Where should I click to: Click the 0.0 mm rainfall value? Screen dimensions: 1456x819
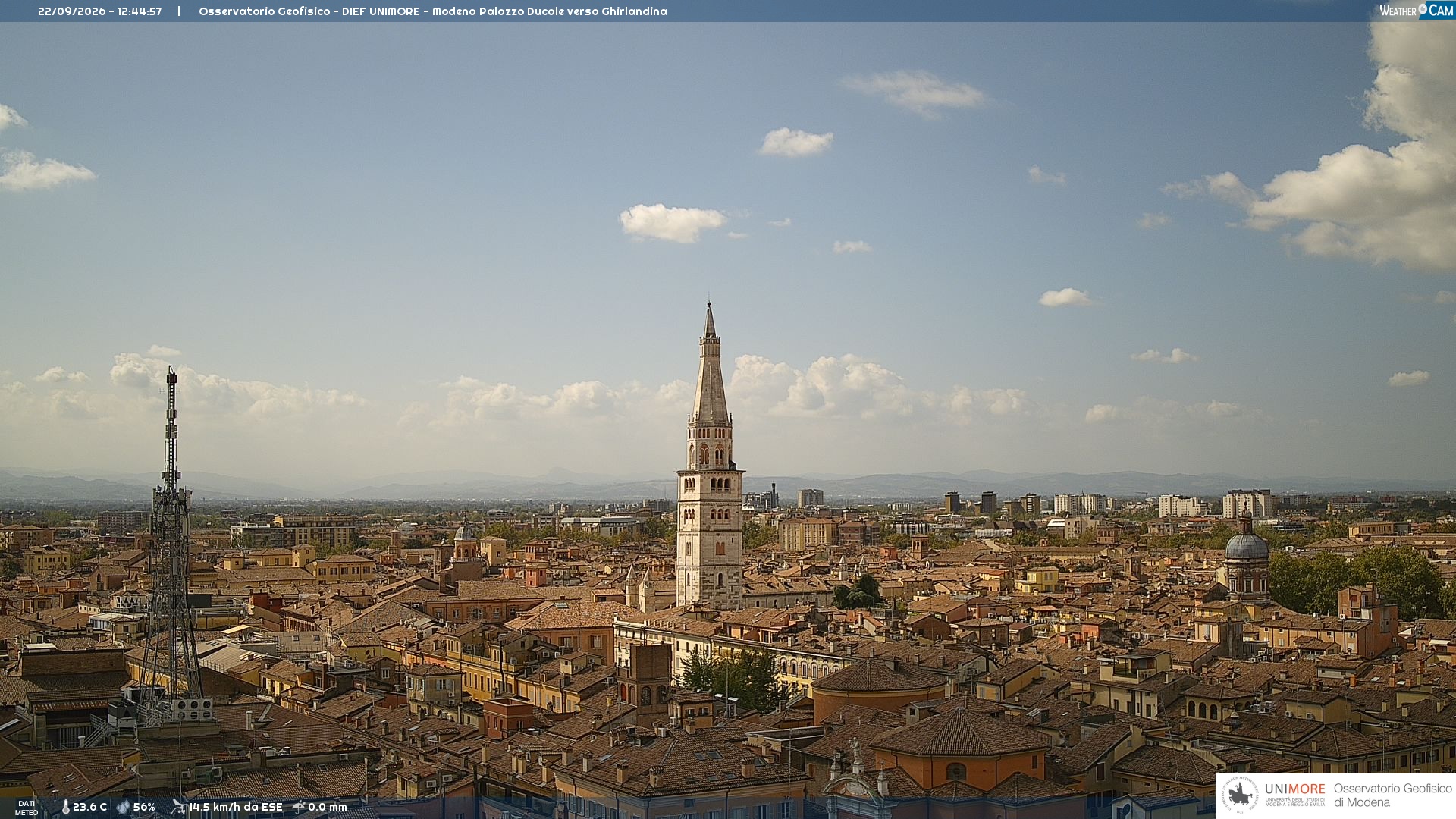click(328, 807)
